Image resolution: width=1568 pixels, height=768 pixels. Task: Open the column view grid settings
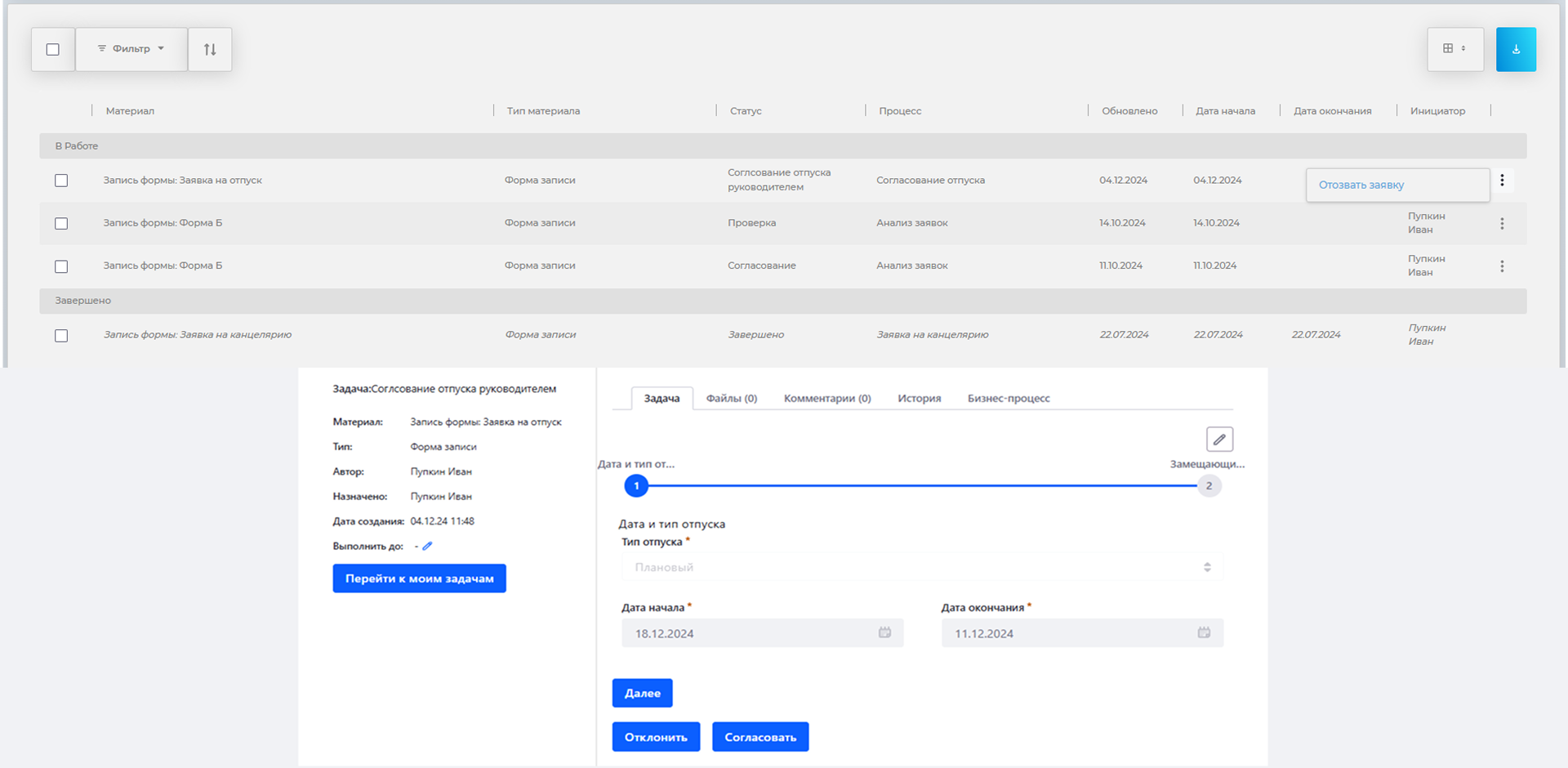(x=1455, y=49)
